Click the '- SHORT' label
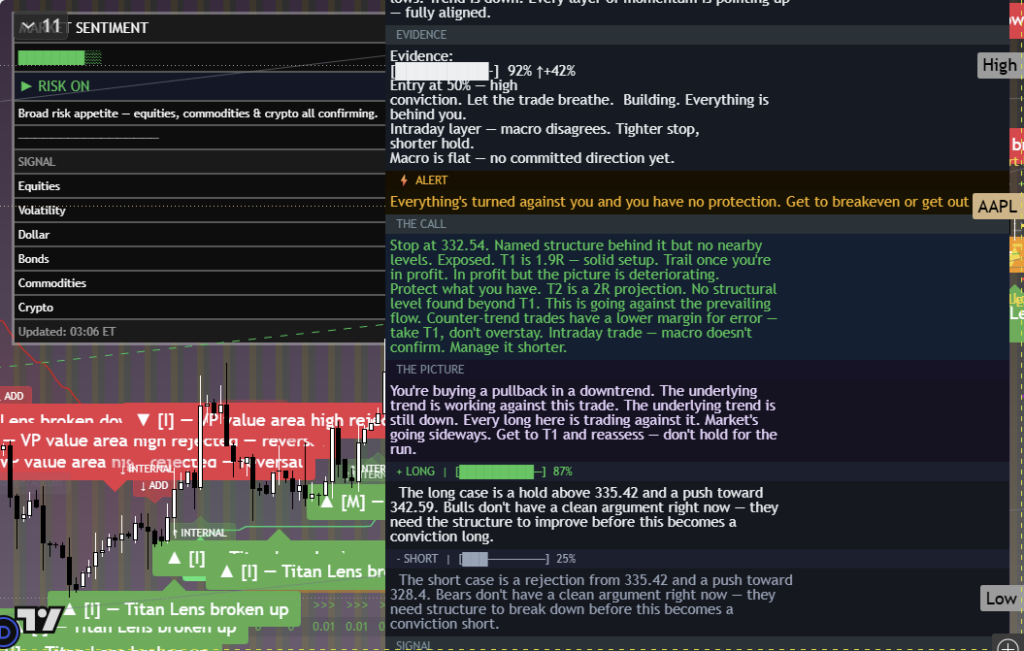 coord(417,559)
